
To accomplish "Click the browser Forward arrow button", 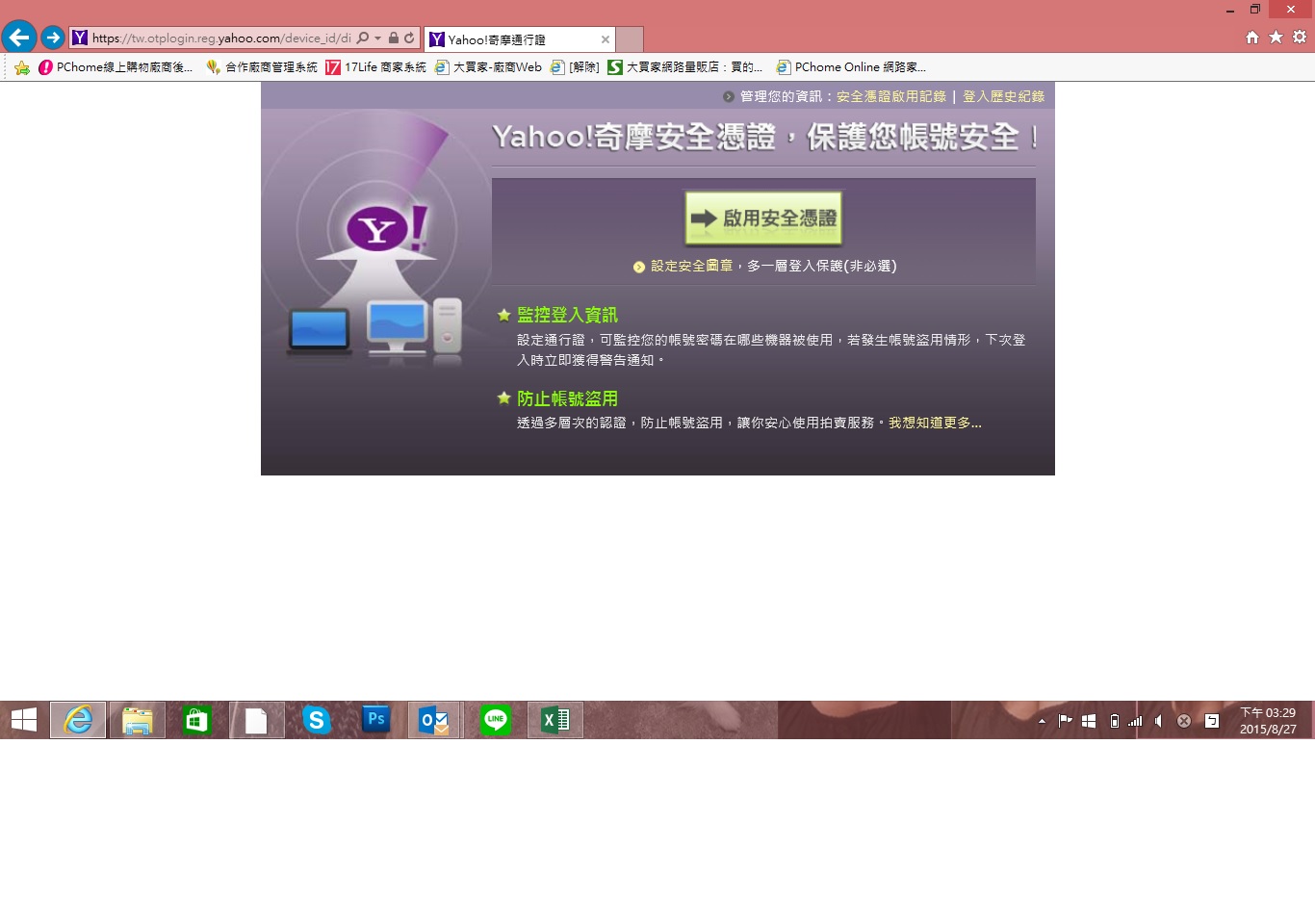I will point(53,38).
